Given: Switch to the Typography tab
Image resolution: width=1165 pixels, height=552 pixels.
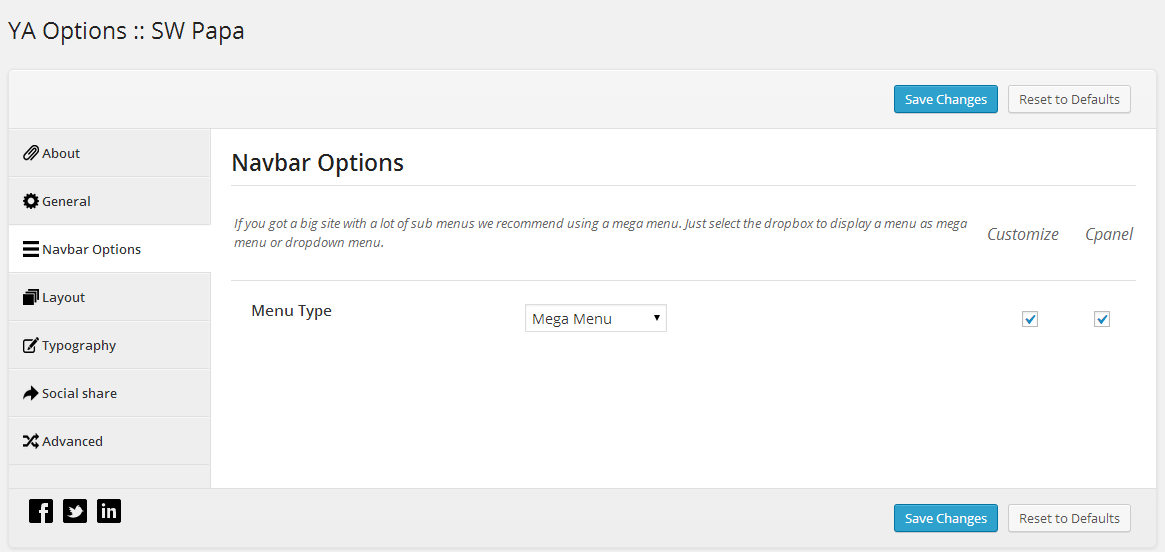Looking at the screenshot, I should 110,345.
